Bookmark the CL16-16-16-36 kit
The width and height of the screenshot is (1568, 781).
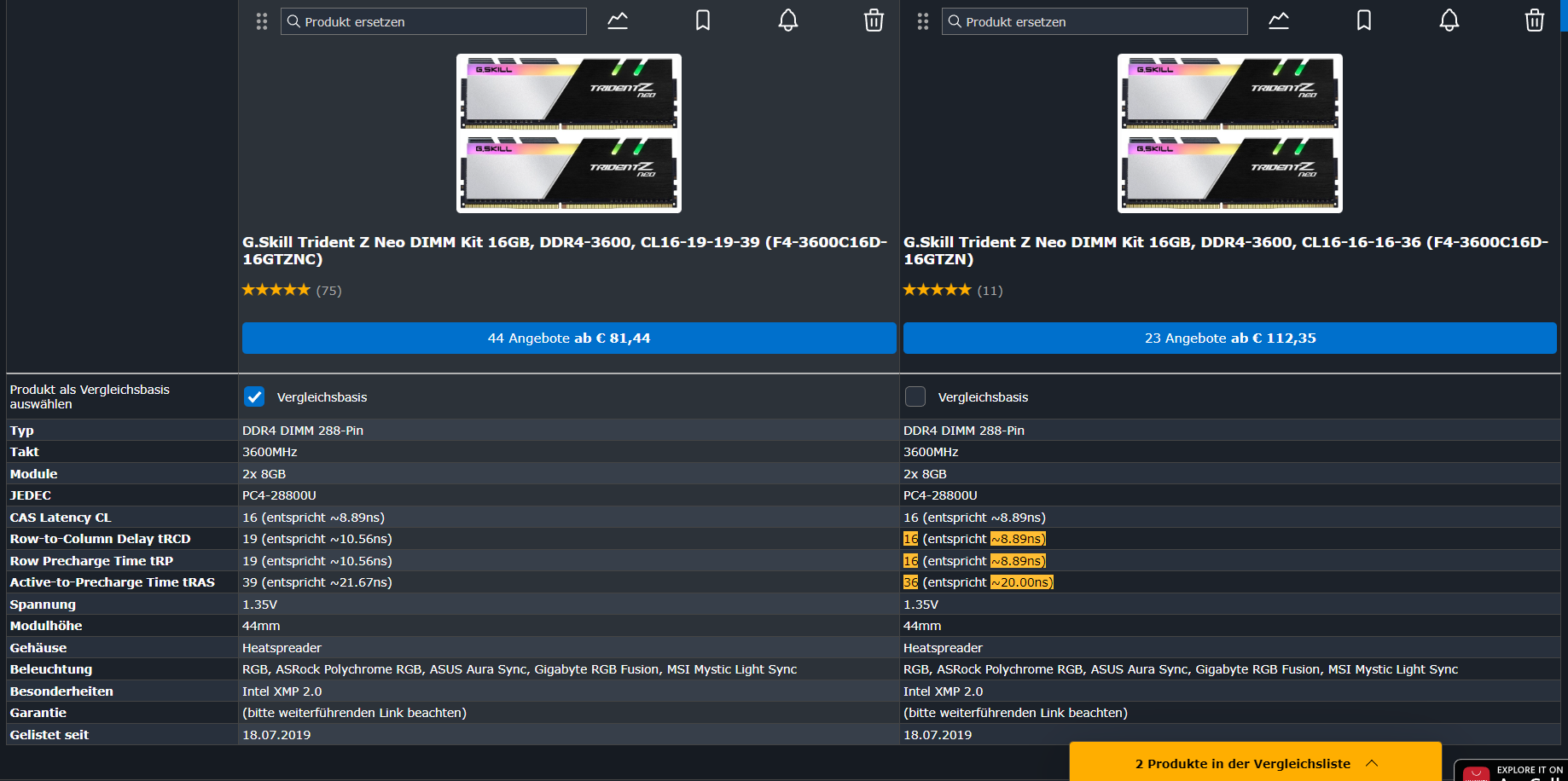tap(1364, 20)
